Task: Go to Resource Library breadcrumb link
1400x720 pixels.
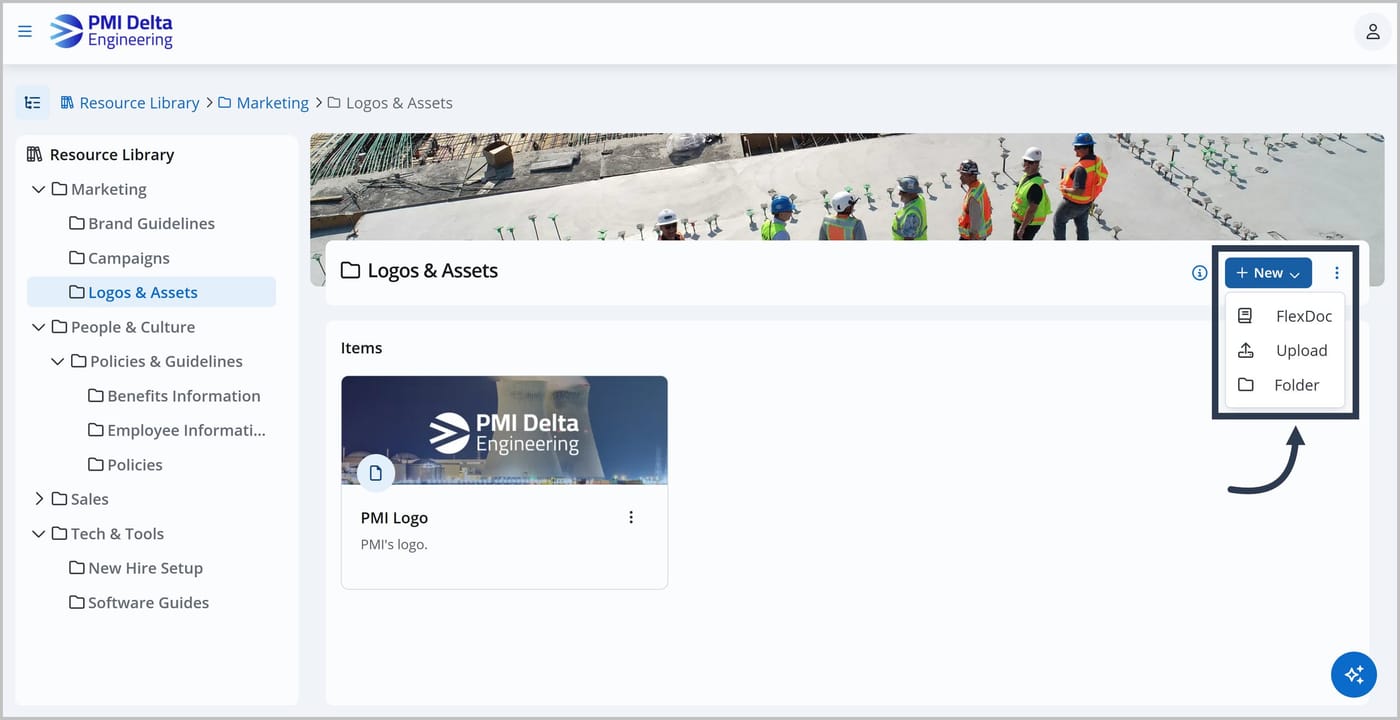Action: [139, 103]
